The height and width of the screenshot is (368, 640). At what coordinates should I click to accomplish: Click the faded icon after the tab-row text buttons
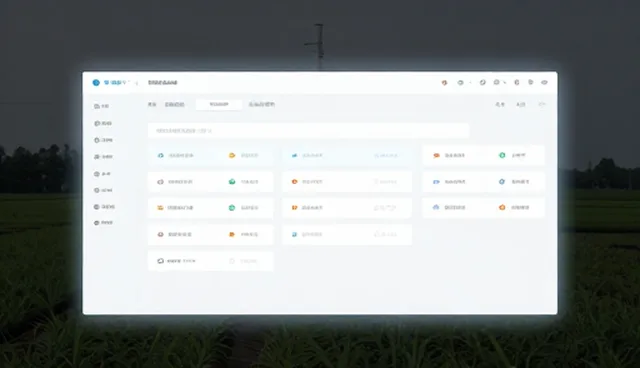click(542, 104)
